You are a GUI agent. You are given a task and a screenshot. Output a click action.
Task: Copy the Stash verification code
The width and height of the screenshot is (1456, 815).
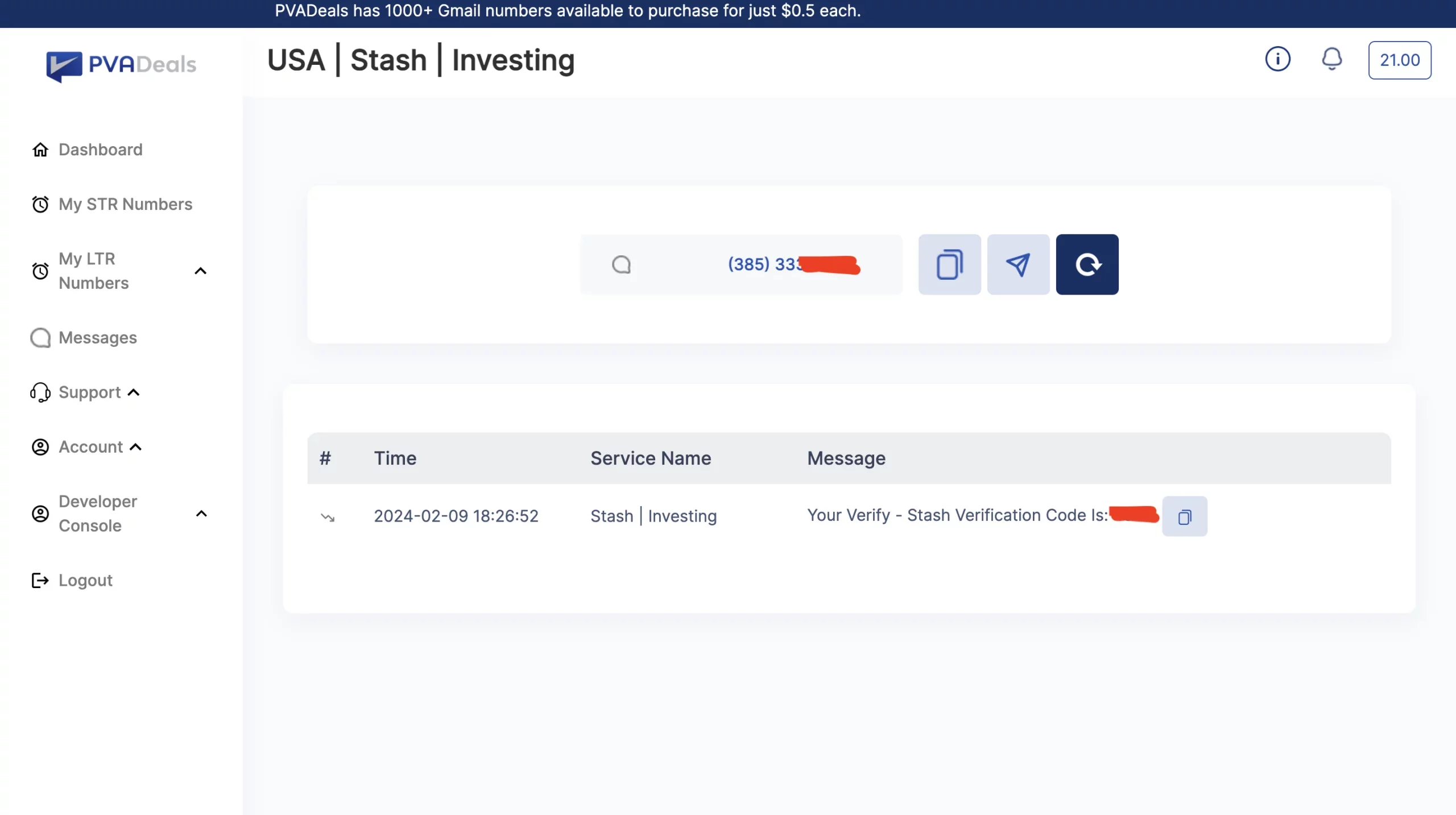(1185, 516)
